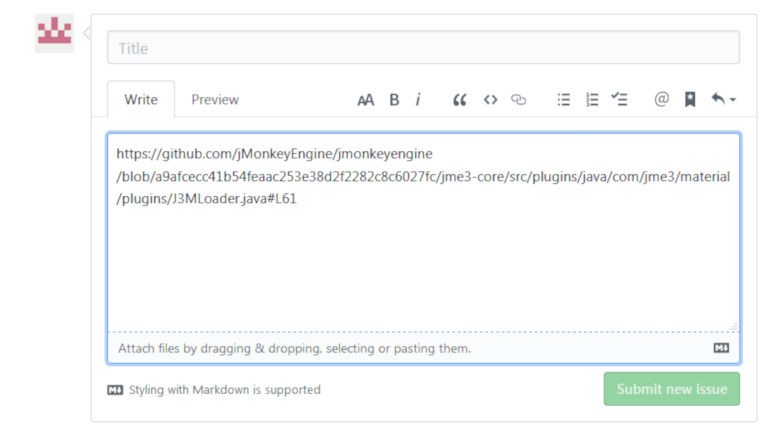Image resolution: width=775 pixels, height=447 pixels.
Task: Insert a block quote
Action: click(x=460, y=100)
